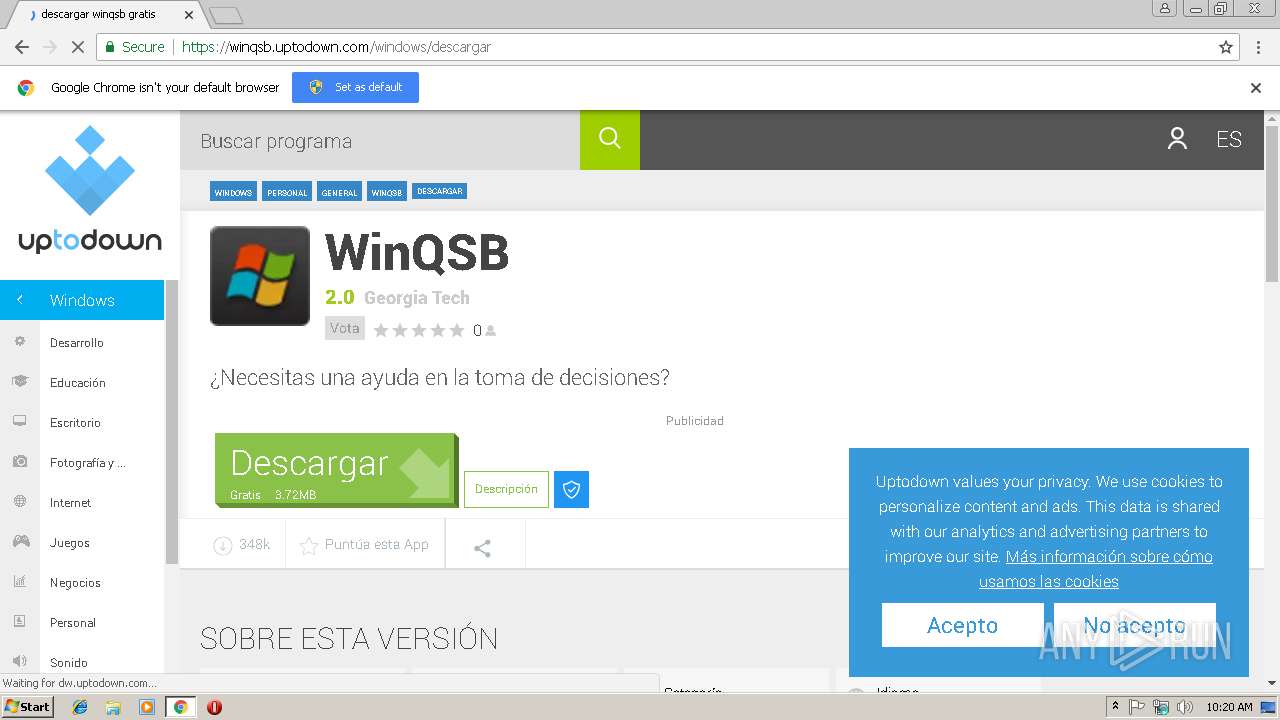Select Sonido category in sidebar
Screen dimensions: 1280x720
pos(69,662)
